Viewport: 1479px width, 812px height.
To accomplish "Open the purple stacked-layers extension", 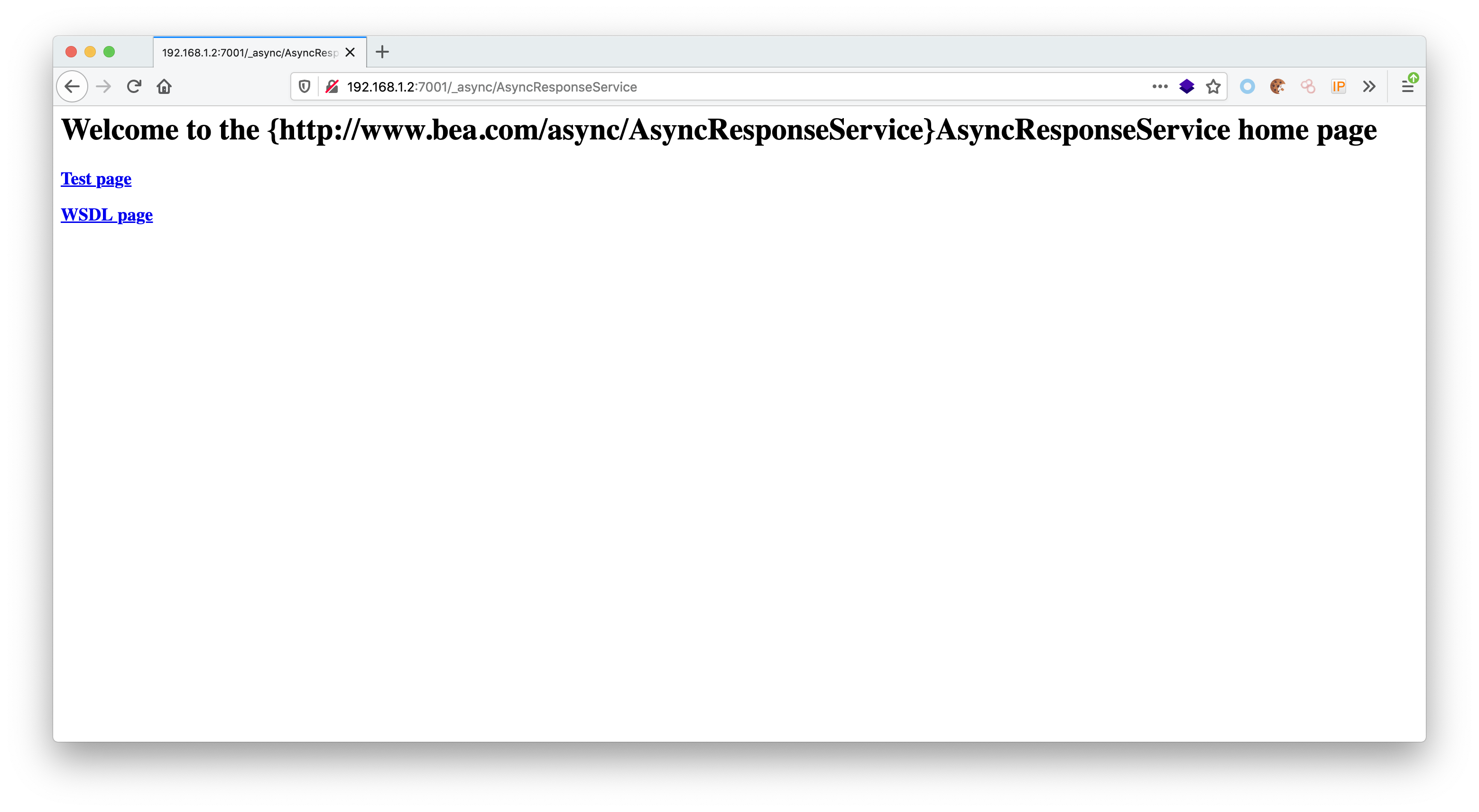I will (1186, 87).
